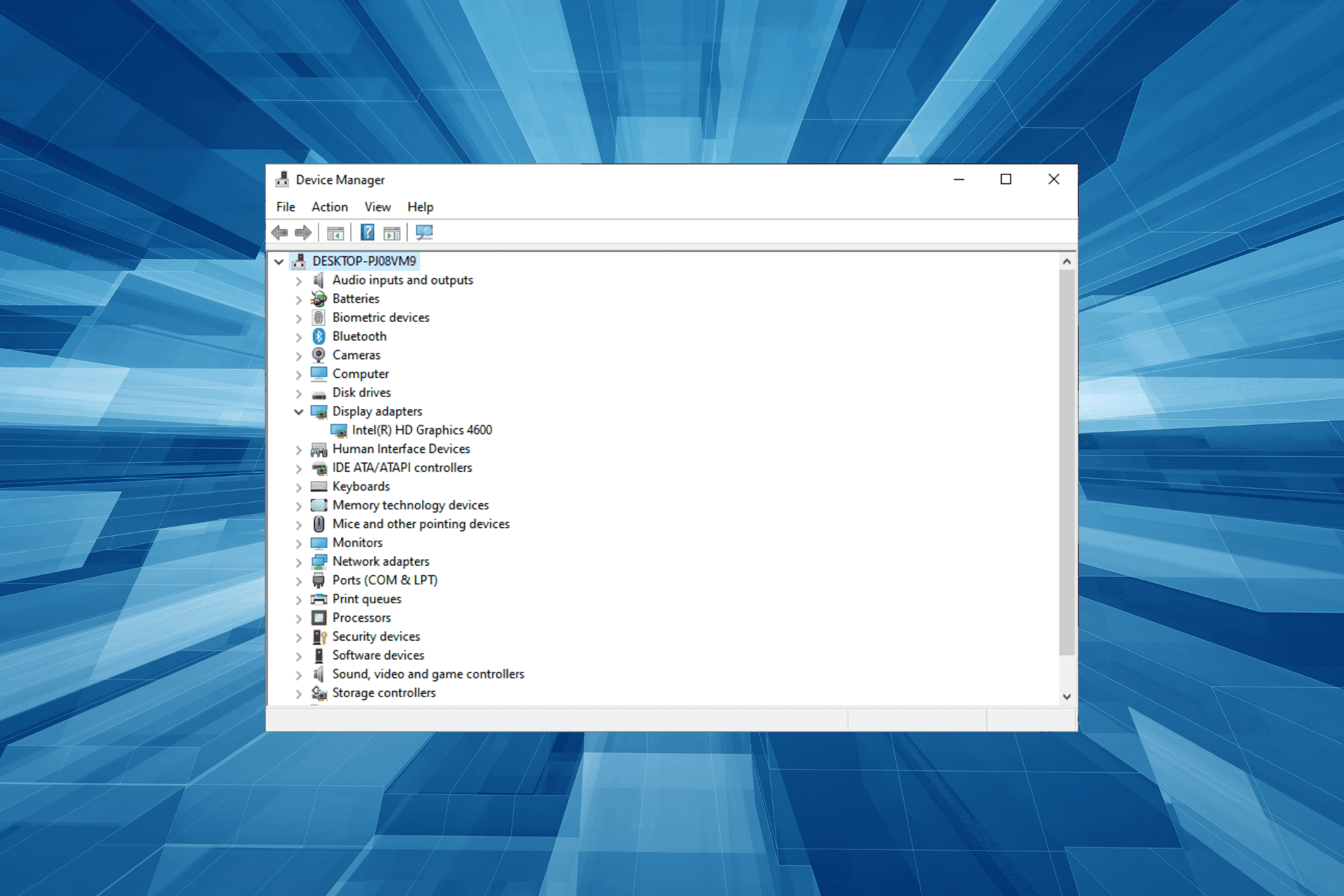This screenshot has width=1344, height=896.
Task: Click the Computer category monitor icon
Action: coord(318,374)
